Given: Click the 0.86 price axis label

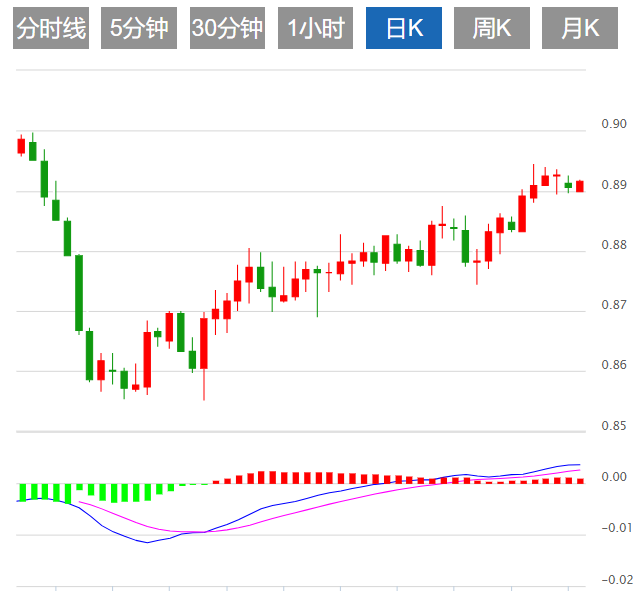Looking at the screenshot, I should tap(613, 365).
